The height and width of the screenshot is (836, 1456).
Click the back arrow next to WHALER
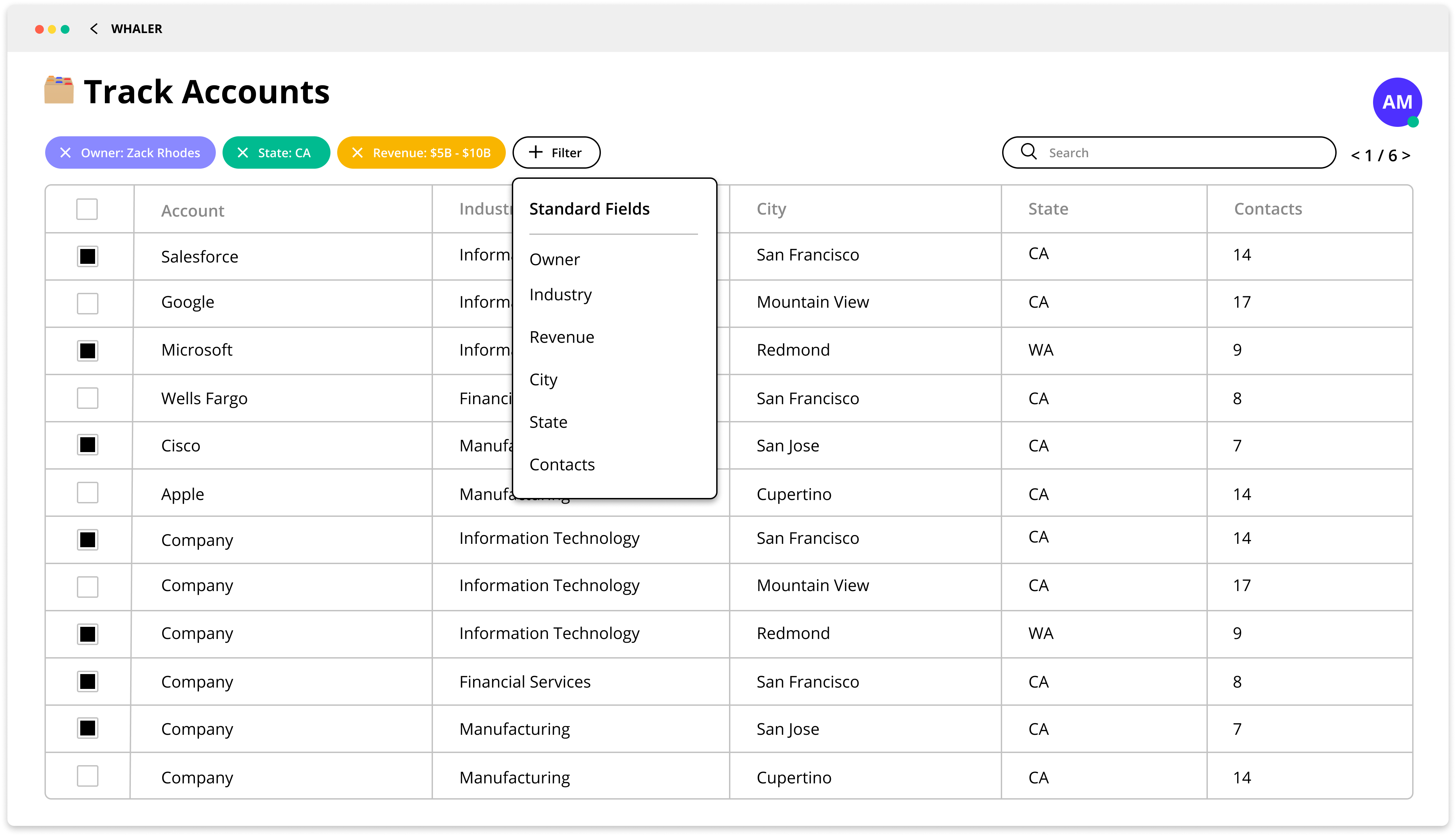point(94,29)
